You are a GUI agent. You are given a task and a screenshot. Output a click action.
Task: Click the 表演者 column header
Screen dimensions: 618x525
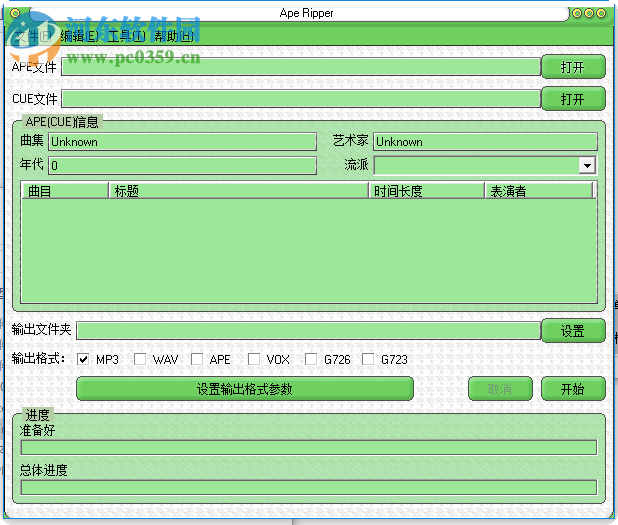538,191
